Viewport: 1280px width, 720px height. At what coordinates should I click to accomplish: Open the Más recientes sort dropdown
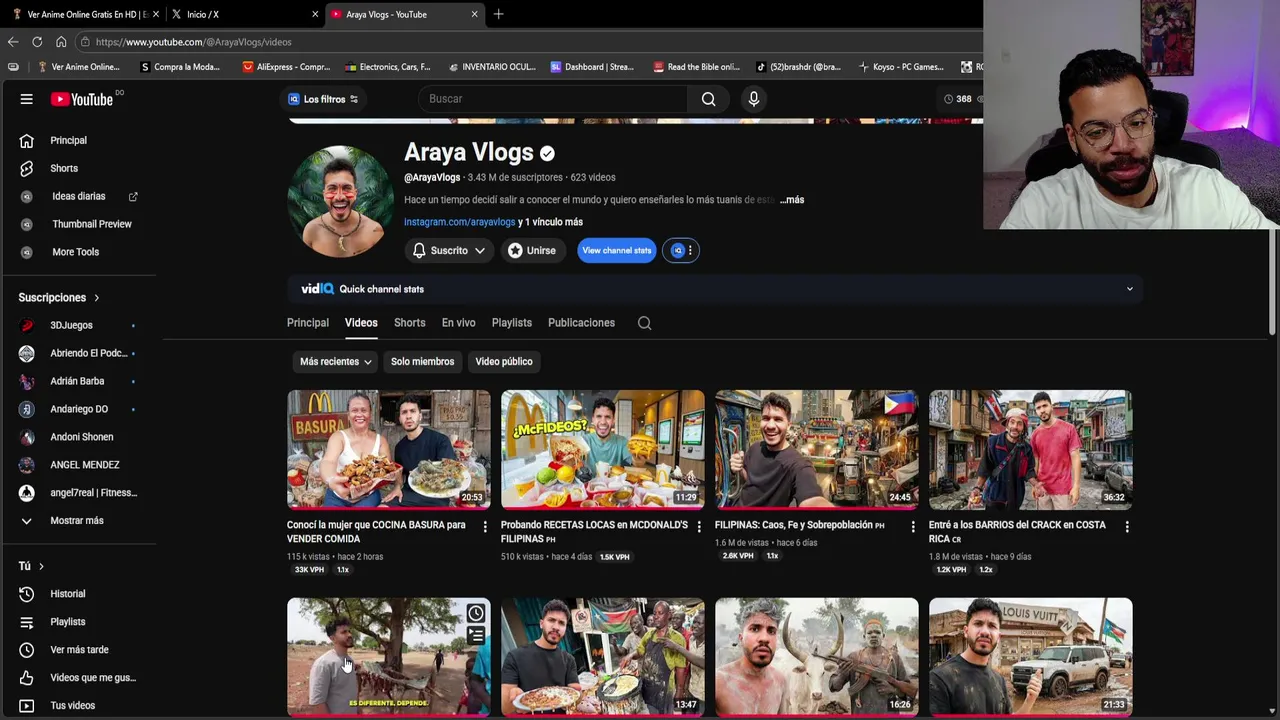click(x=335, y=362)
